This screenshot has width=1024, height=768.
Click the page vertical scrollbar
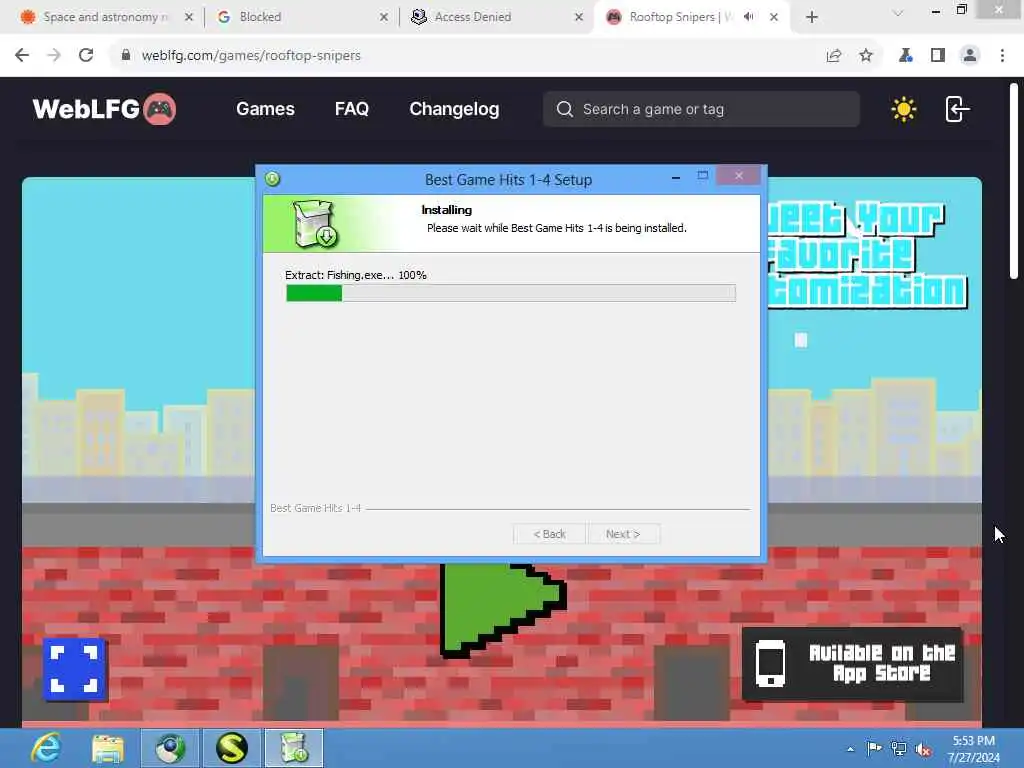click(1014, 182)
